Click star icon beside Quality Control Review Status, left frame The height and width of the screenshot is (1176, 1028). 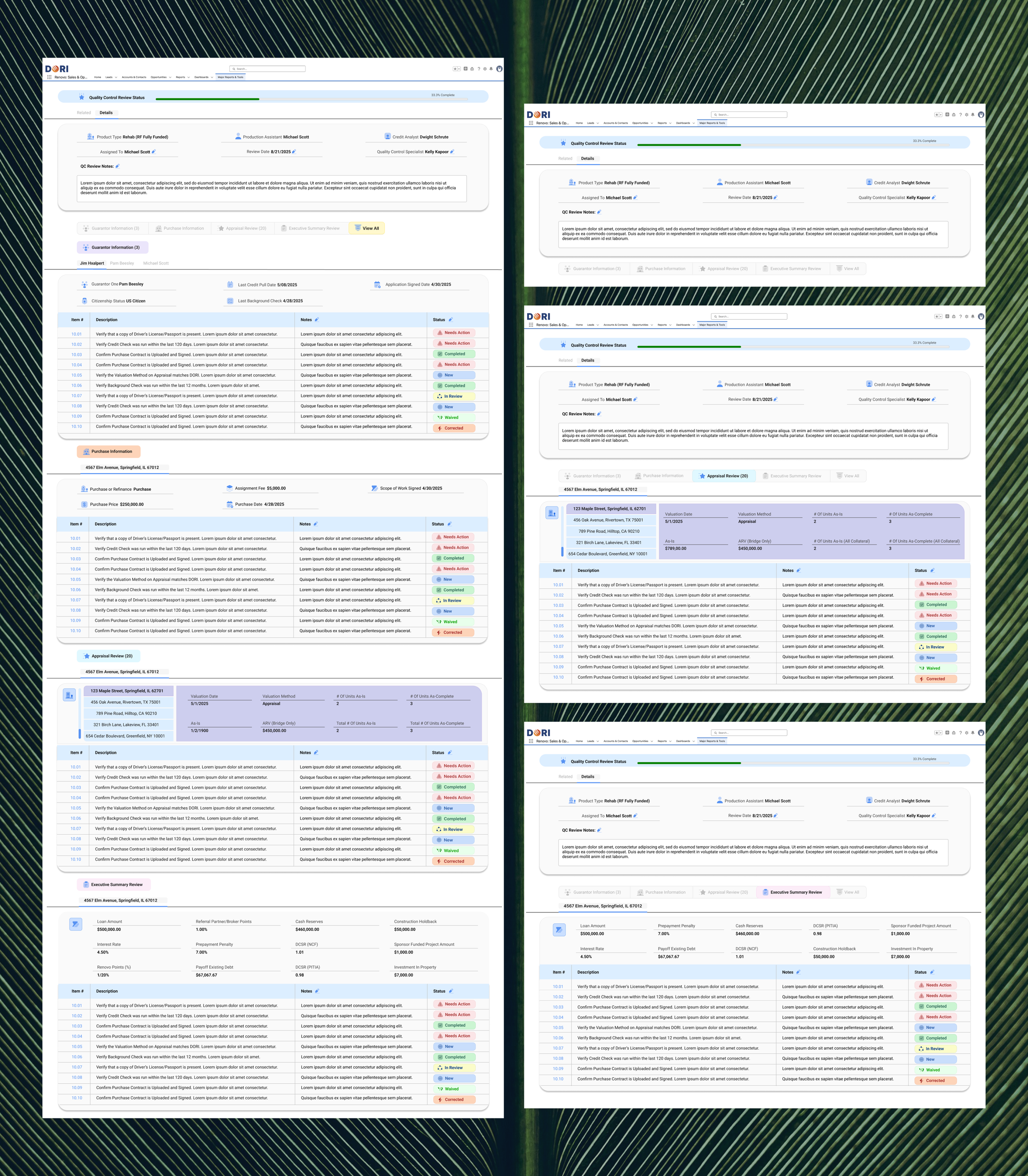pos(81,97)
